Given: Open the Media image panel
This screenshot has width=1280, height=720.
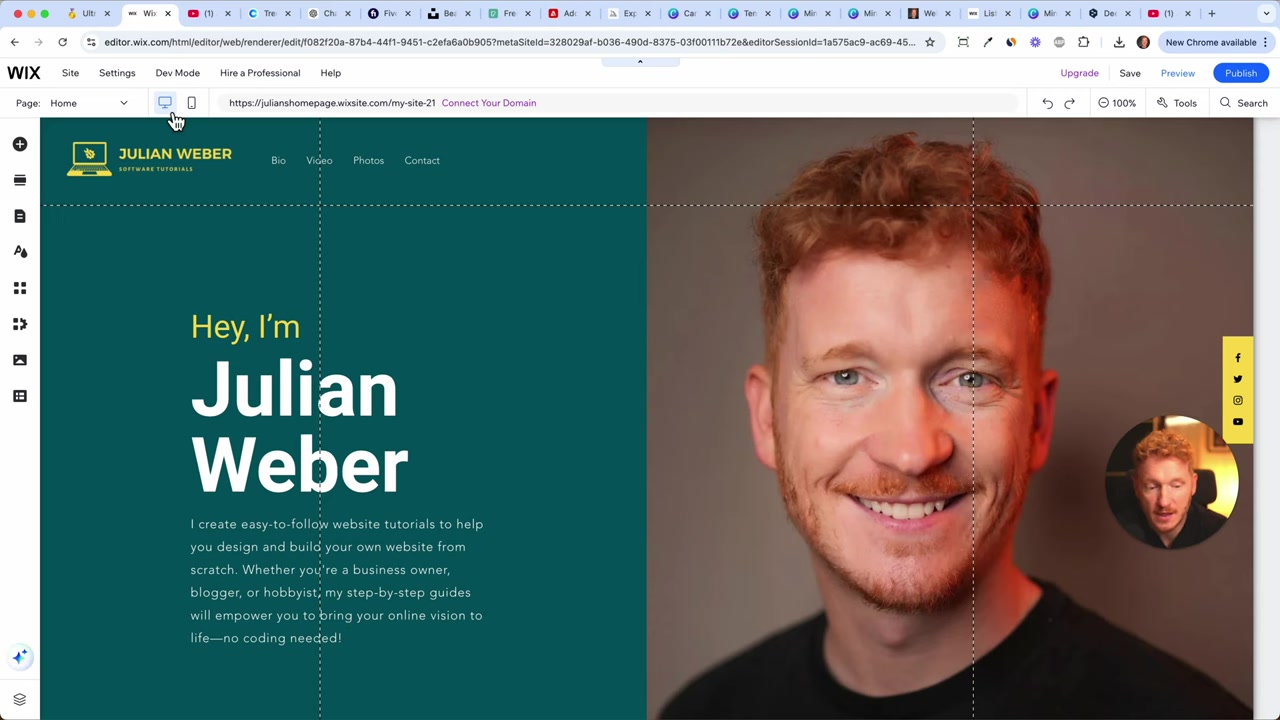Looking at the screenshot, I should [20, 360].
